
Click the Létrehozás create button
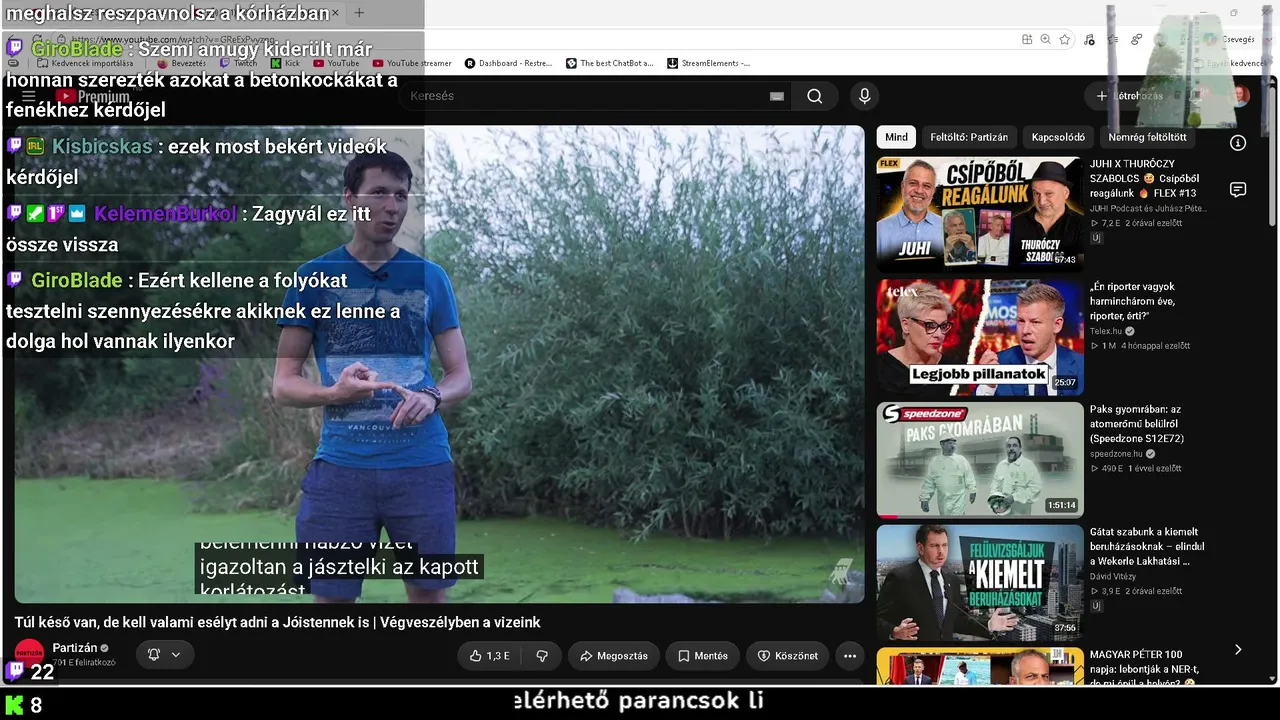[x=1130, y=96]
